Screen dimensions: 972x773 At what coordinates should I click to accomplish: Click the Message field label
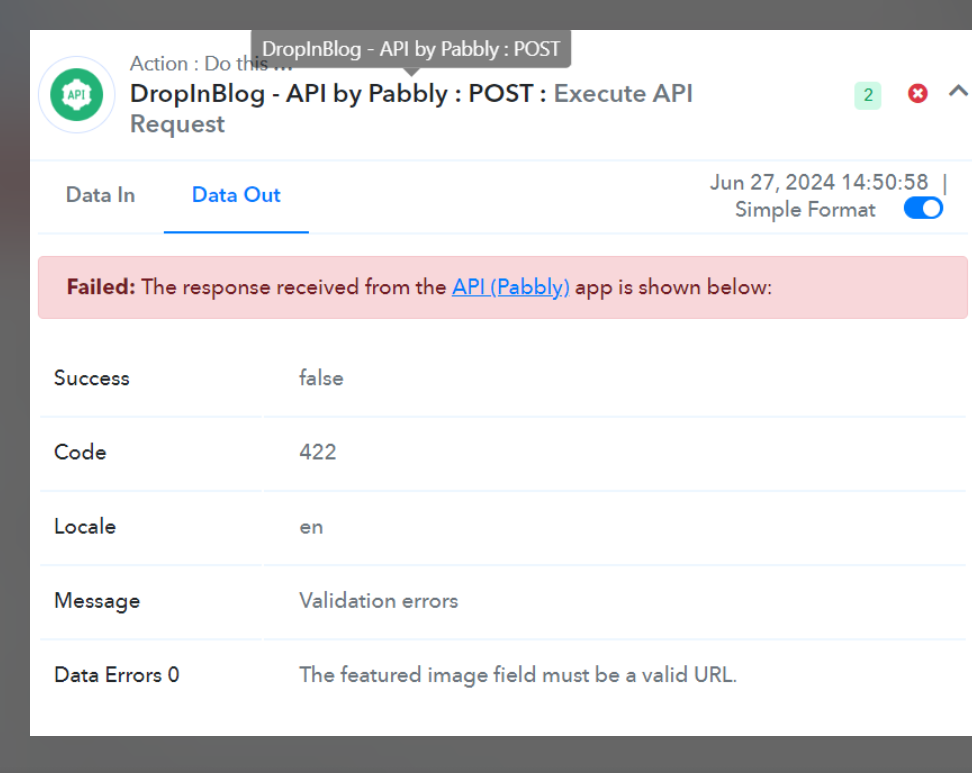pyautogui.click(x=97, y=601)
